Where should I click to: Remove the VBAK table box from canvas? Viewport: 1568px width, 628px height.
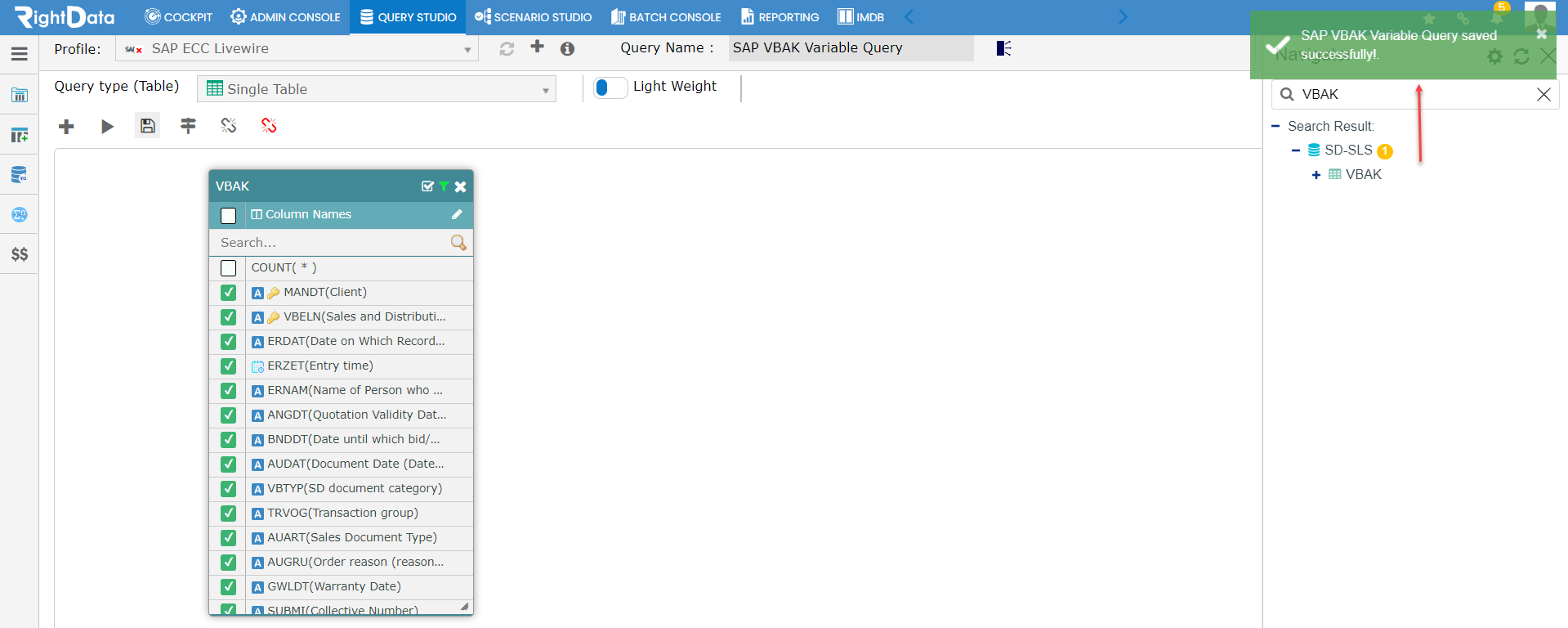click(461, 186)
